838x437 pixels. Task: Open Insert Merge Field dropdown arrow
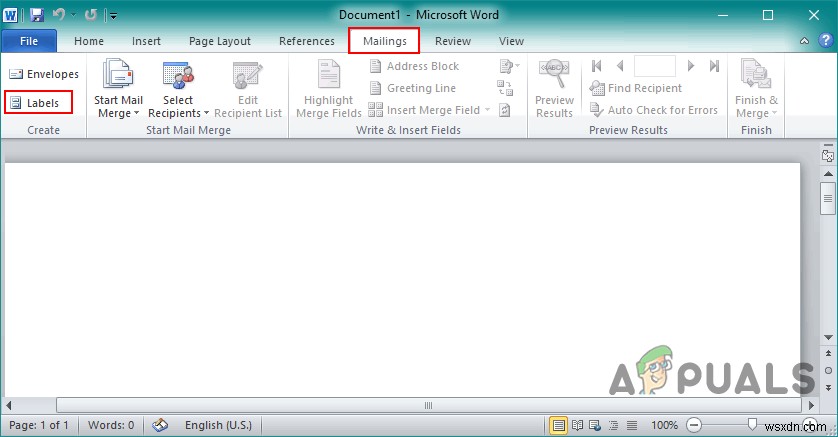coord(487,110)
